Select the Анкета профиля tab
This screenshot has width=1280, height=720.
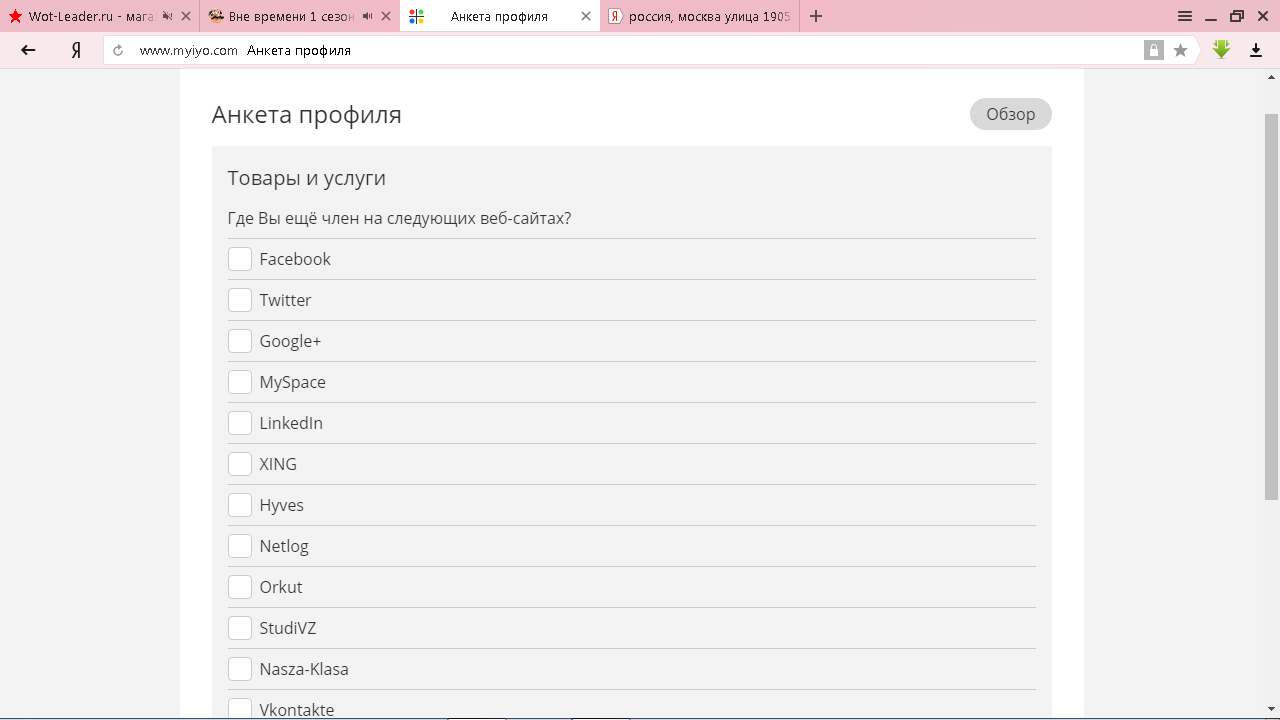pos(500,16)
